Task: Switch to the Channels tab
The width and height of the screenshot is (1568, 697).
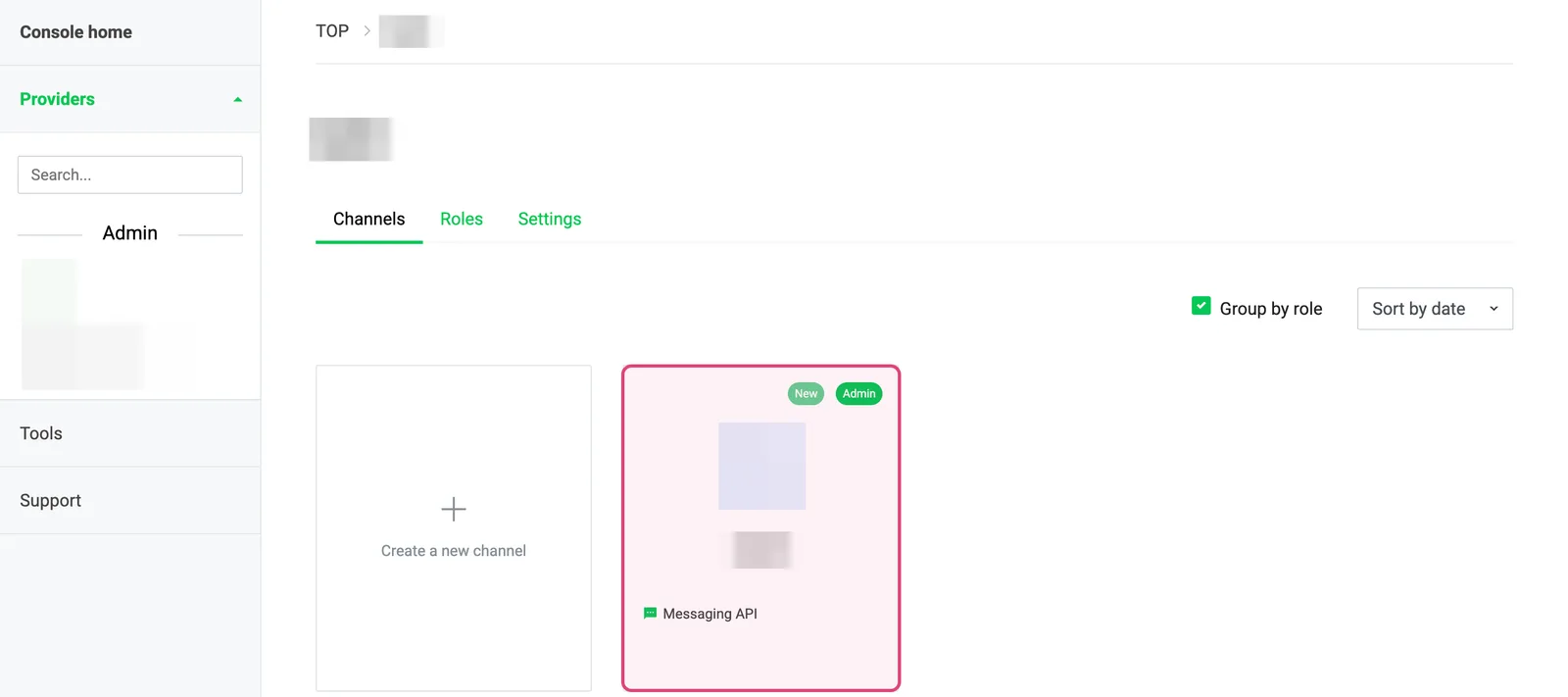Action: click(368, 219)
